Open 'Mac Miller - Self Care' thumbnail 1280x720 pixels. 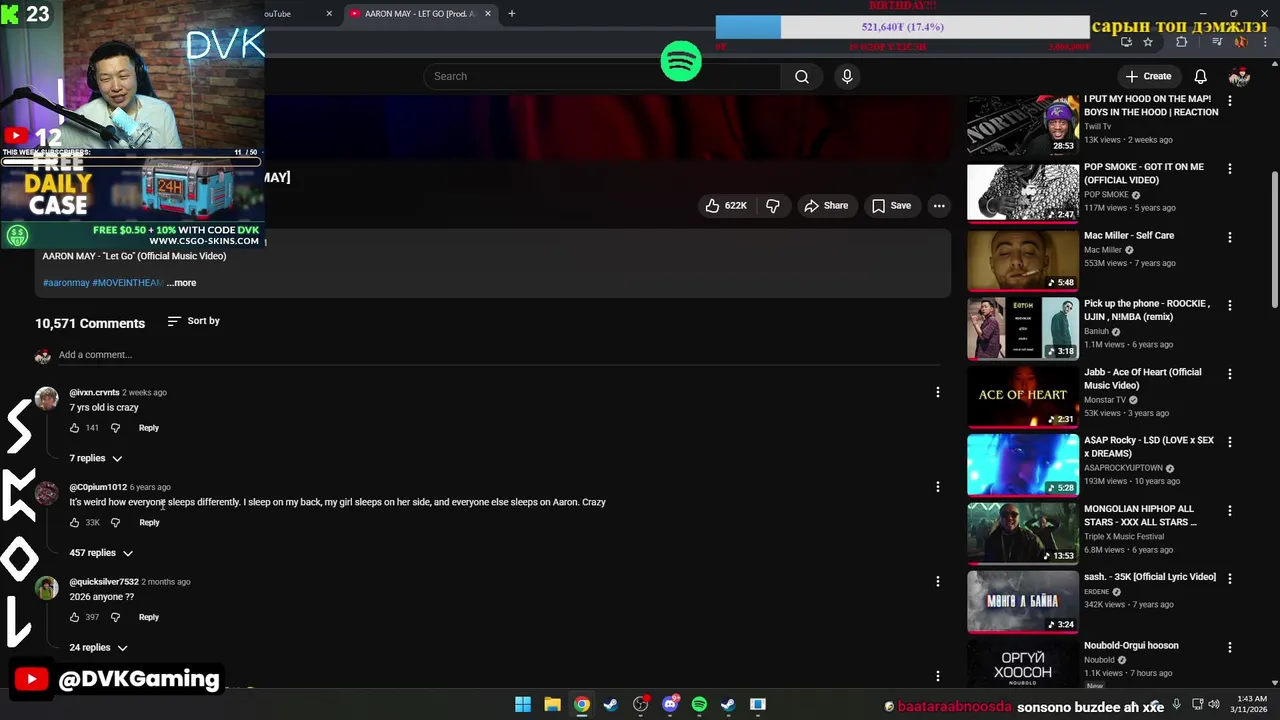tap(1023, 260)
